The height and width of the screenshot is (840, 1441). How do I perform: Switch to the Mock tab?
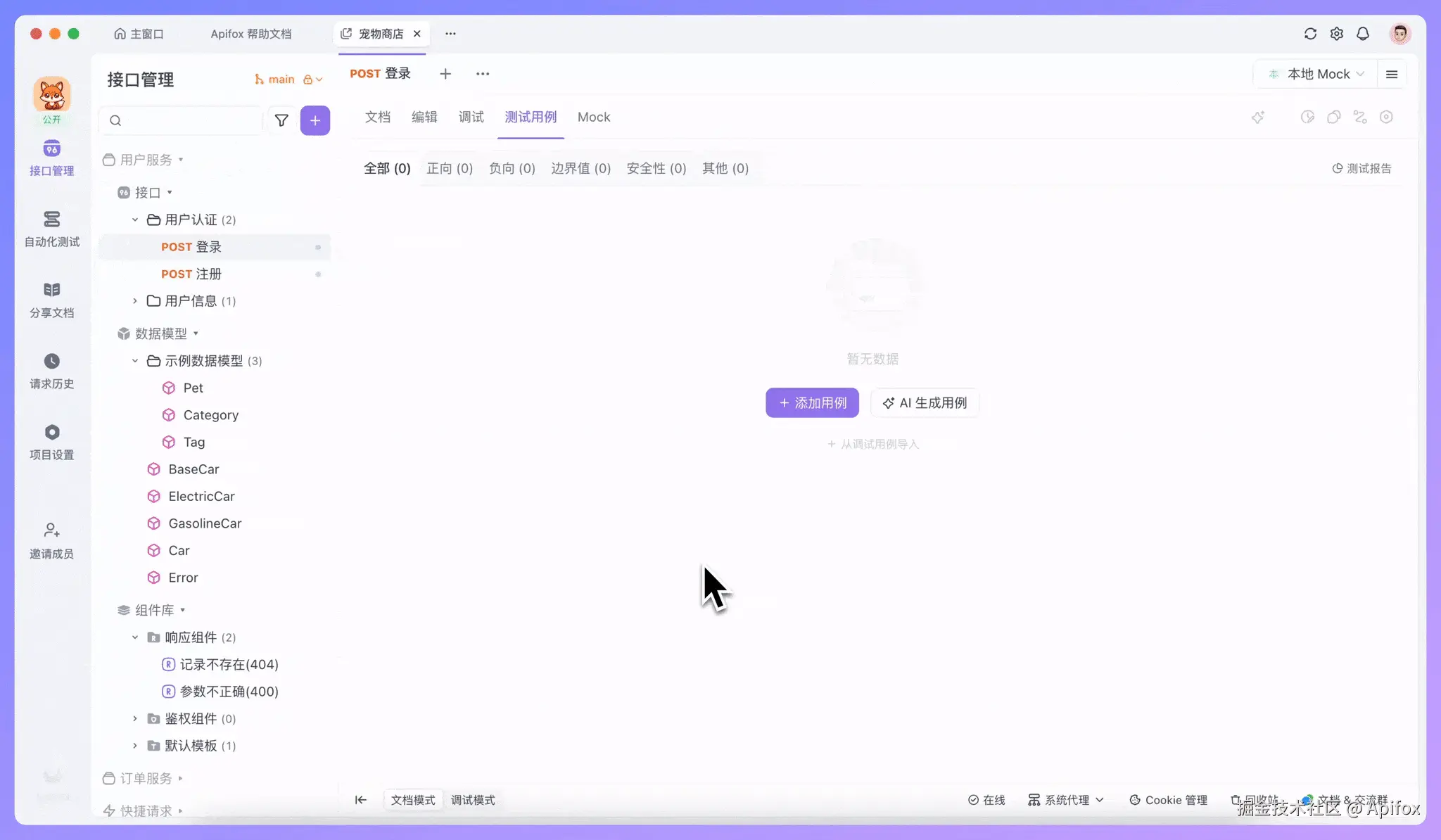(593, 117)
